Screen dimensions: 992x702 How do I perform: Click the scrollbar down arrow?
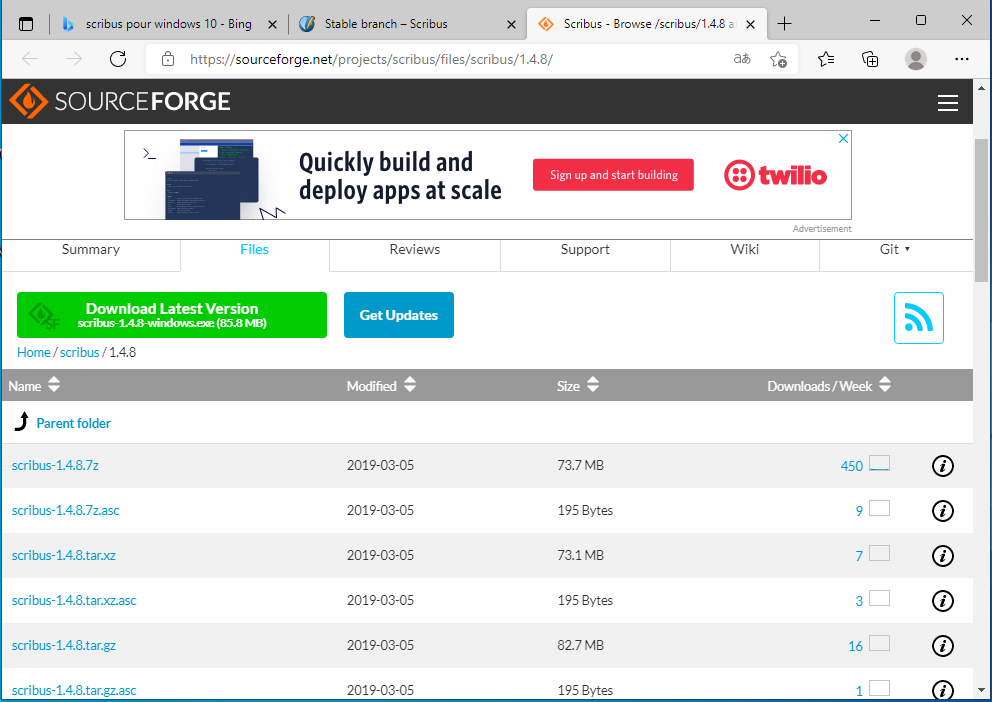point(981,690)
